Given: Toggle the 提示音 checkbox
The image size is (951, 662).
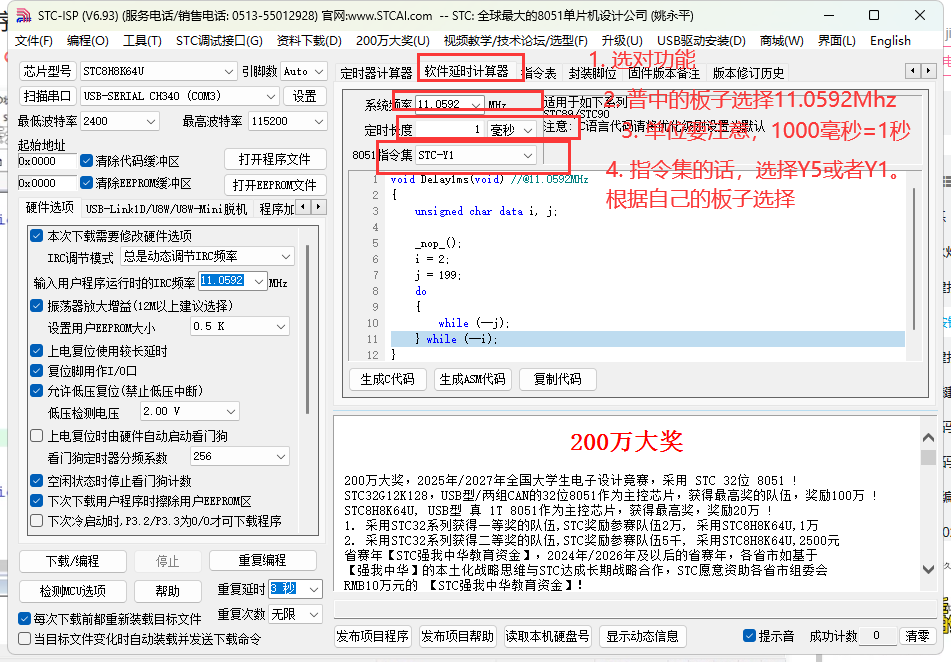Looking at the screenshot, I should (749, 636).
